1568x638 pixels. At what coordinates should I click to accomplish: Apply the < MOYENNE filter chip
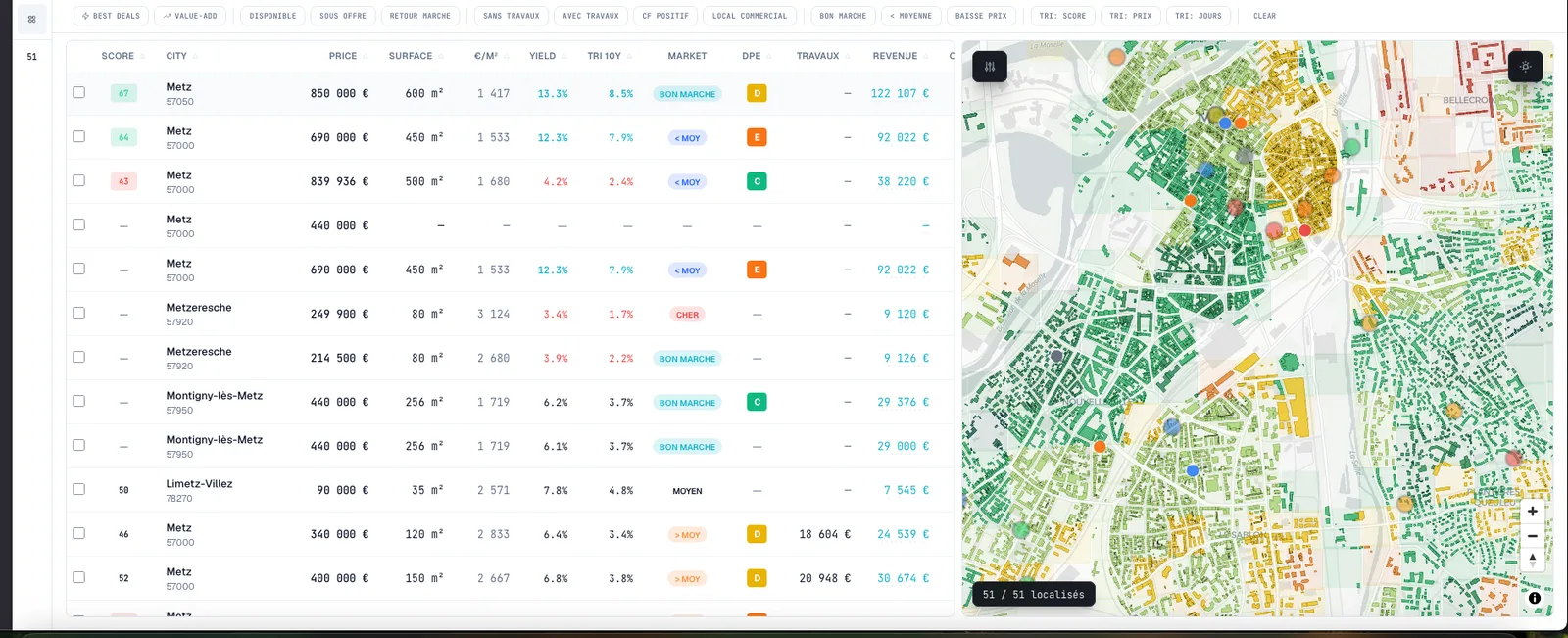[910, 16]
